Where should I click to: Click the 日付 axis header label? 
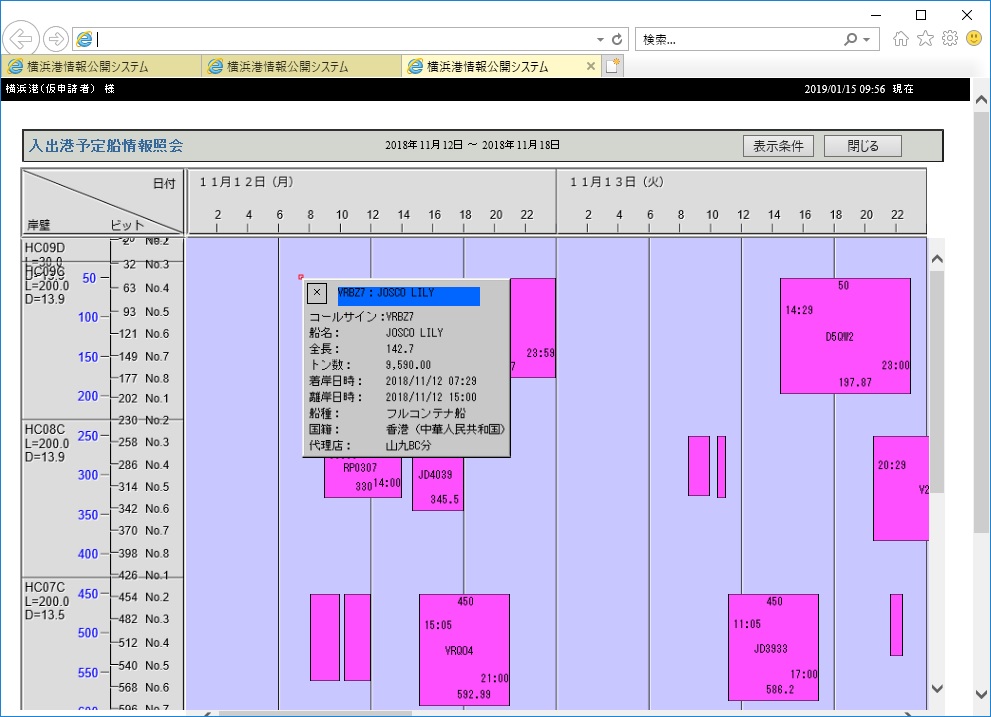click(x=164, y=183)
